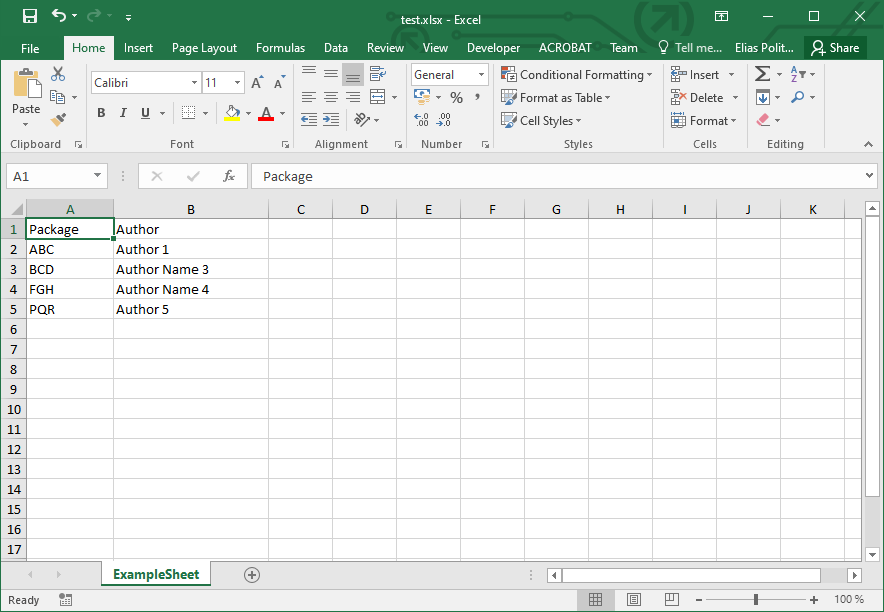Increase font size with large A icon
The width and height of the screenshot is (884, 612).
tap(257, 83)
